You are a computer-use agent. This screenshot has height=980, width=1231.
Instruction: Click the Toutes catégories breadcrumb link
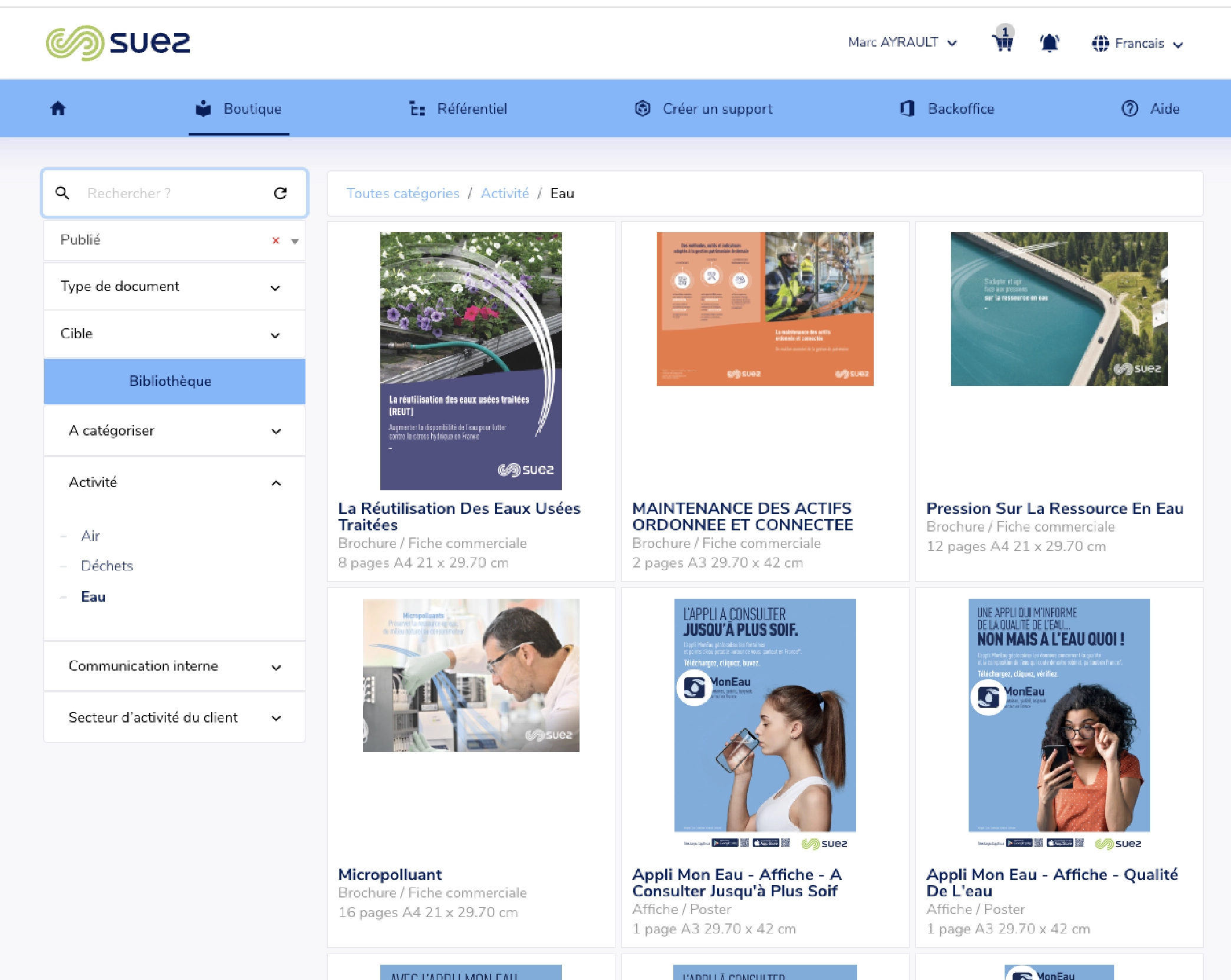(403, 193)
